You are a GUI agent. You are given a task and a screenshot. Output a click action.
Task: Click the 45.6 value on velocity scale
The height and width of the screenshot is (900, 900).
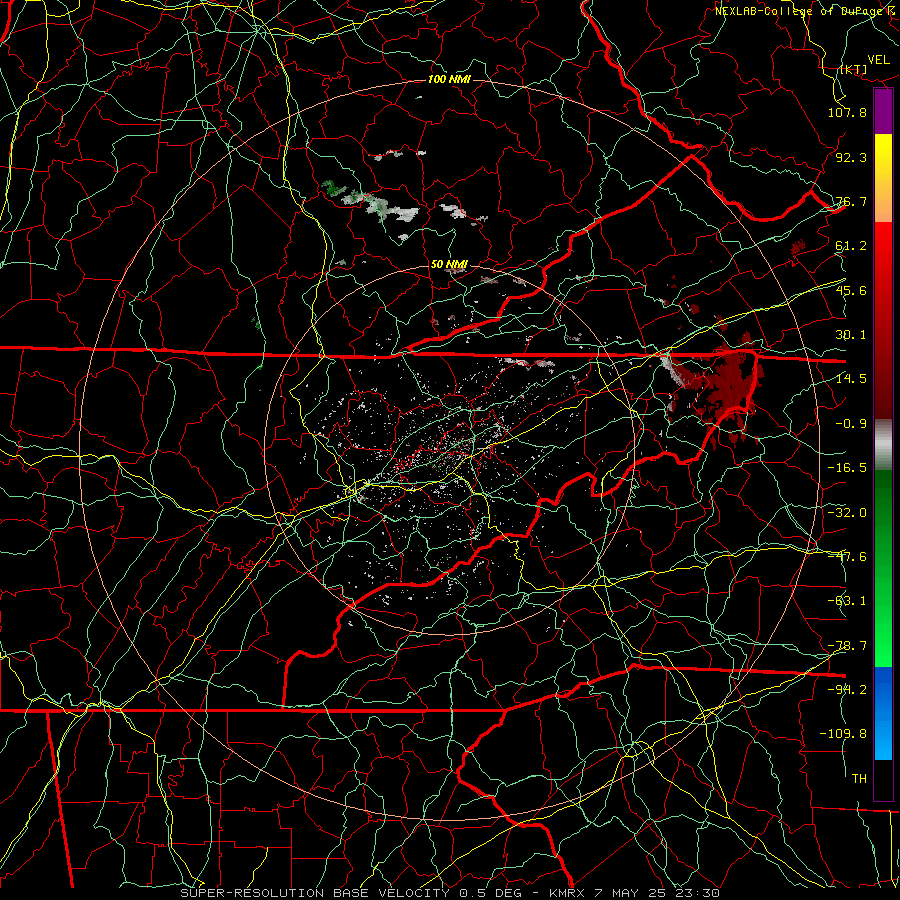pyautogui.click(x=851, y=290)
